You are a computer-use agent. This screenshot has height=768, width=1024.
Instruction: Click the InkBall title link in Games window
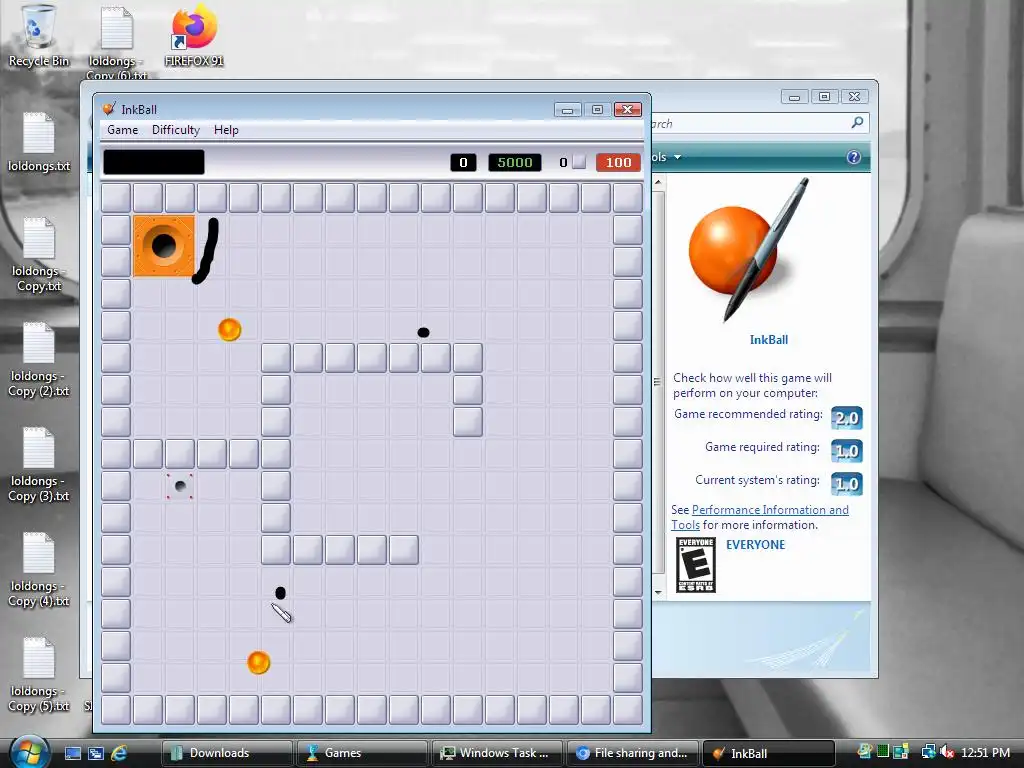pos(769,340)
